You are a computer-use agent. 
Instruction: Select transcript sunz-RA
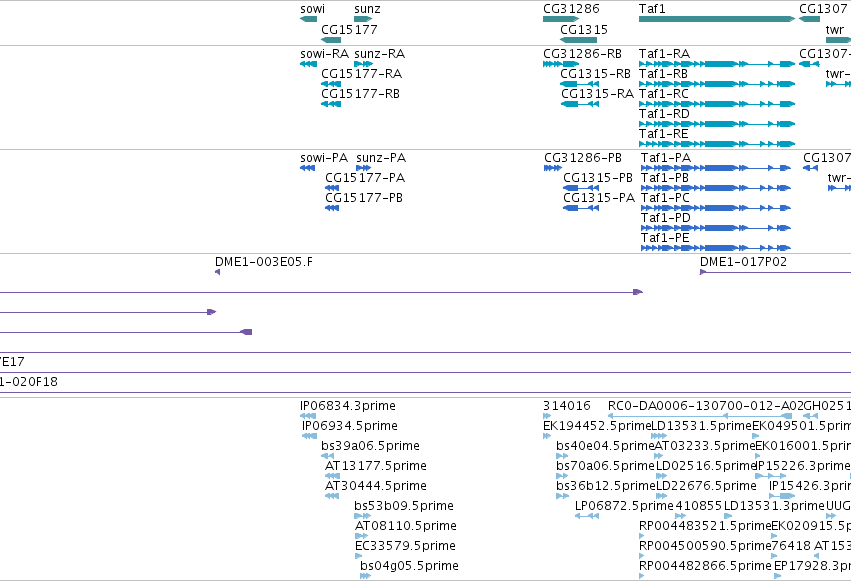tap(363, 64)
